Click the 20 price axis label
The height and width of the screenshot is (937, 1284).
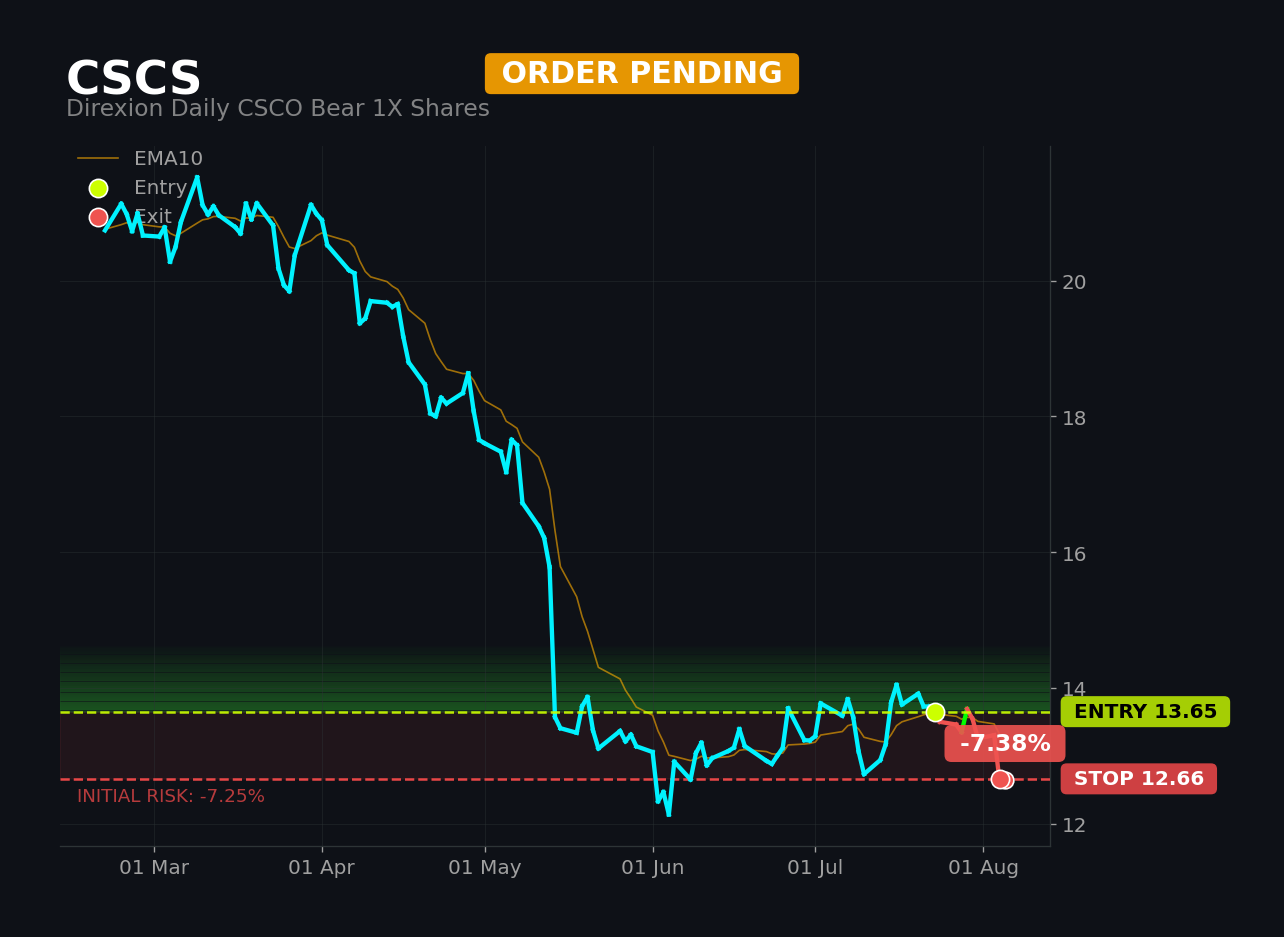[x=1074, y=282]
